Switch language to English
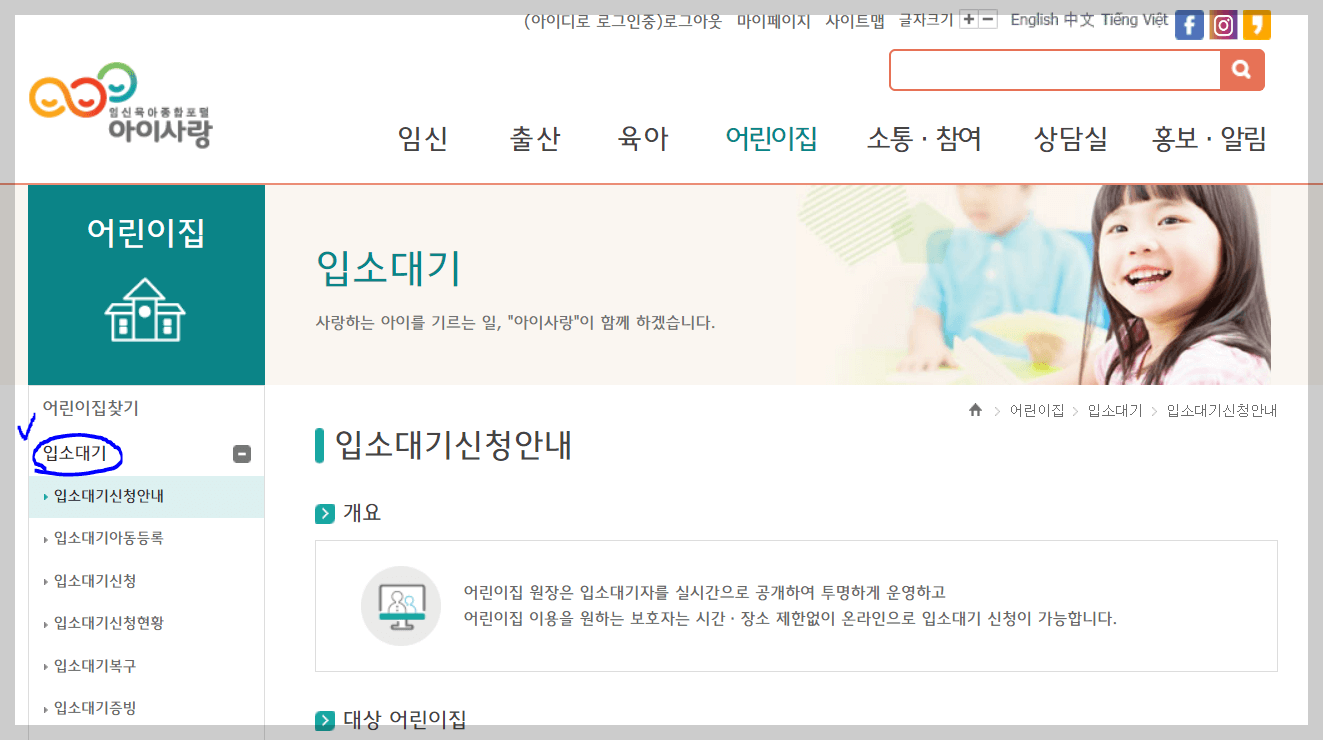The height and width of the screenshot is (740, 1323). point(1032,18)
